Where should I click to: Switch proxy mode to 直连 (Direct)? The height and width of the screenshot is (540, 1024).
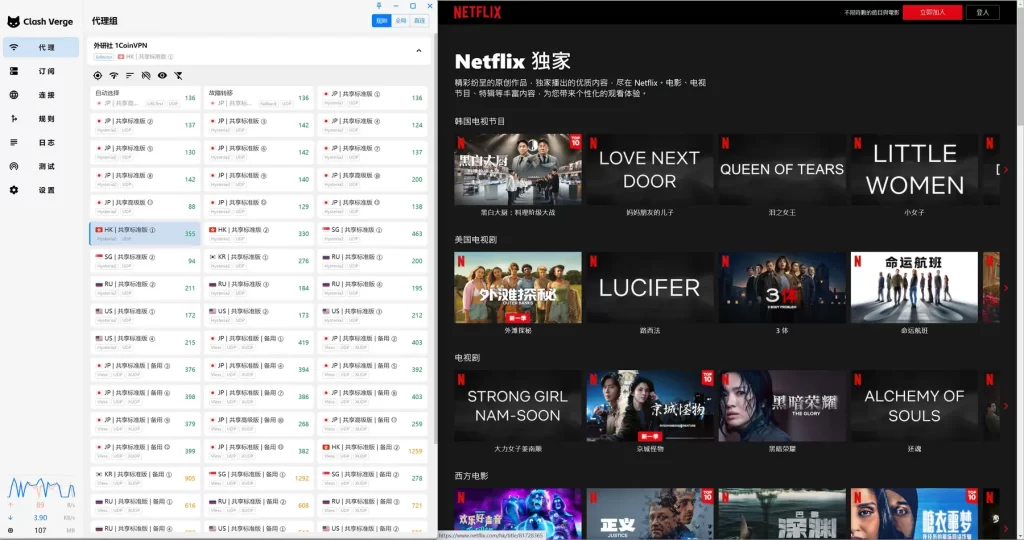click(419, 20)
